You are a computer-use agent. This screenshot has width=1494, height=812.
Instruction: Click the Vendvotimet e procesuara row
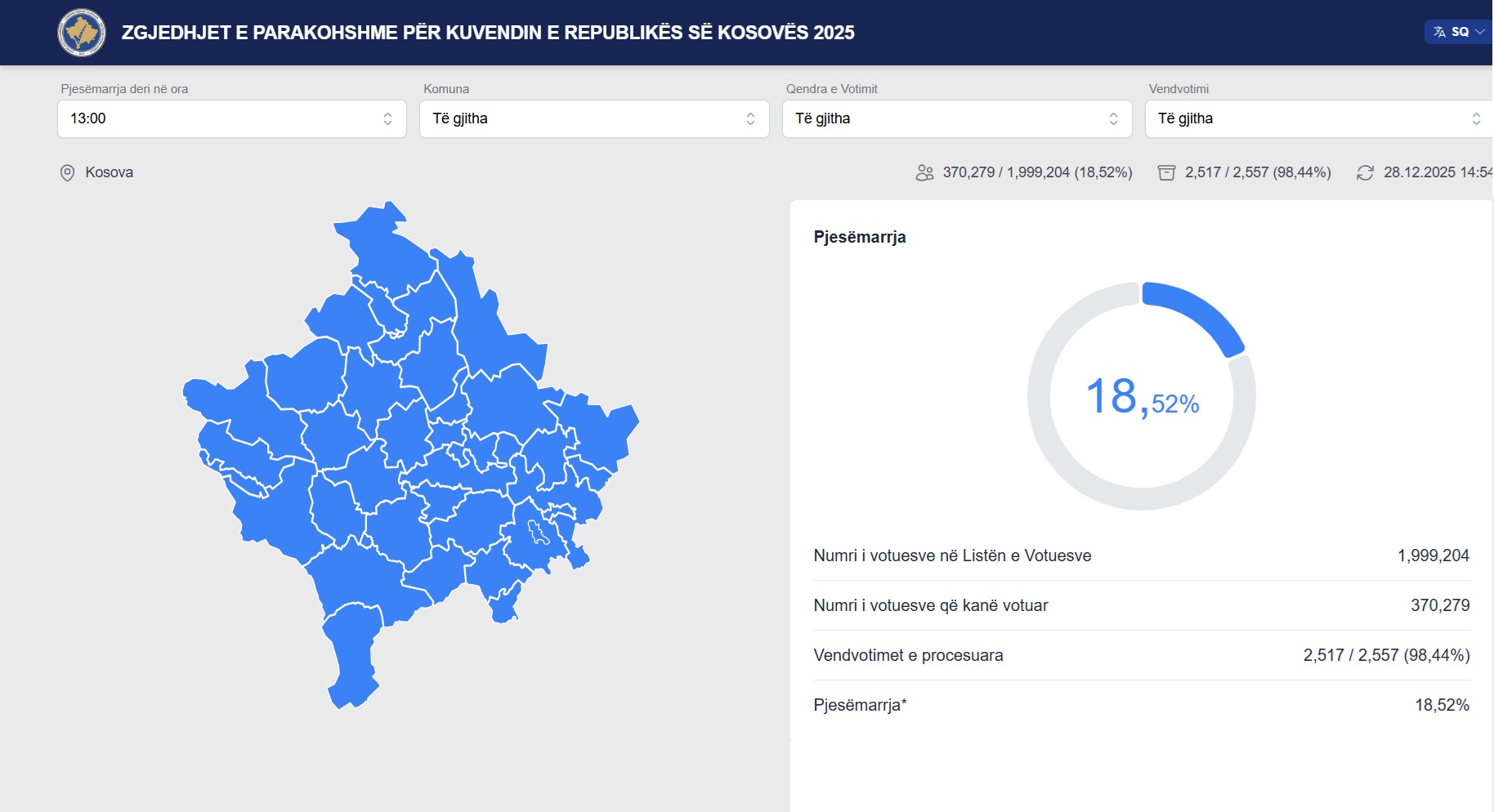click(x=1141, y=655)
